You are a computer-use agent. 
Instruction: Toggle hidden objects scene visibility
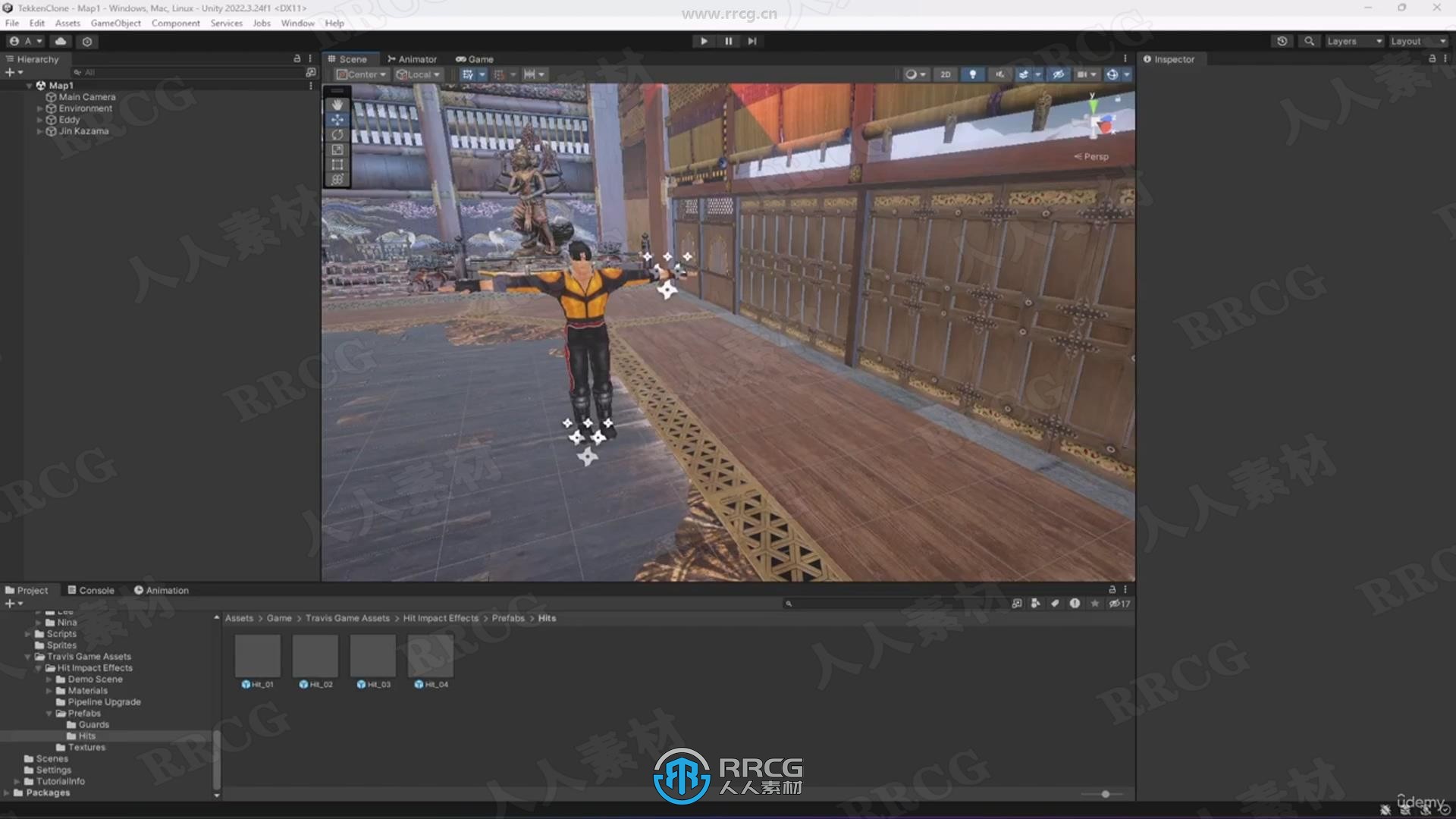click(1058, 74)
